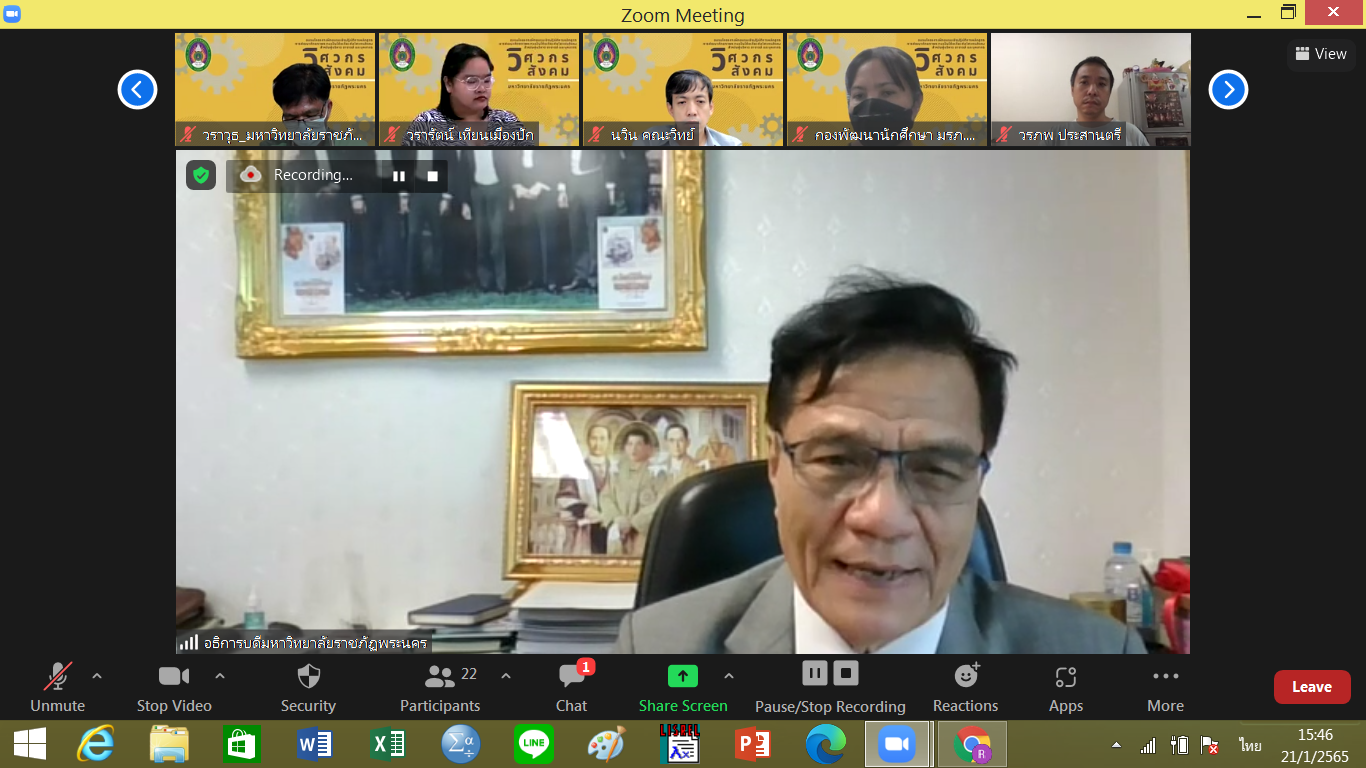The height and width of the screenshot is (768, 1366).
Task: Switch to Zoom taskbar button
Action: tap(897, 745)
